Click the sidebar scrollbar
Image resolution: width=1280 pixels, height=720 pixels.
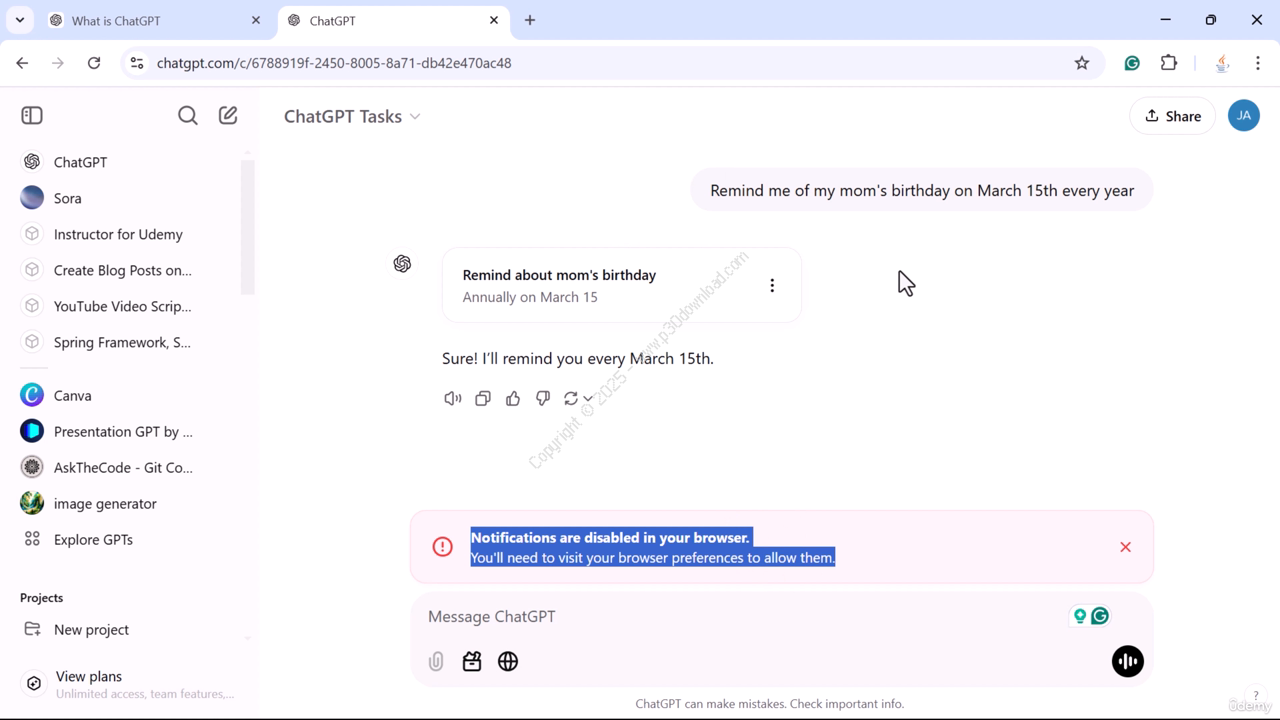click(x=249, y=227)
